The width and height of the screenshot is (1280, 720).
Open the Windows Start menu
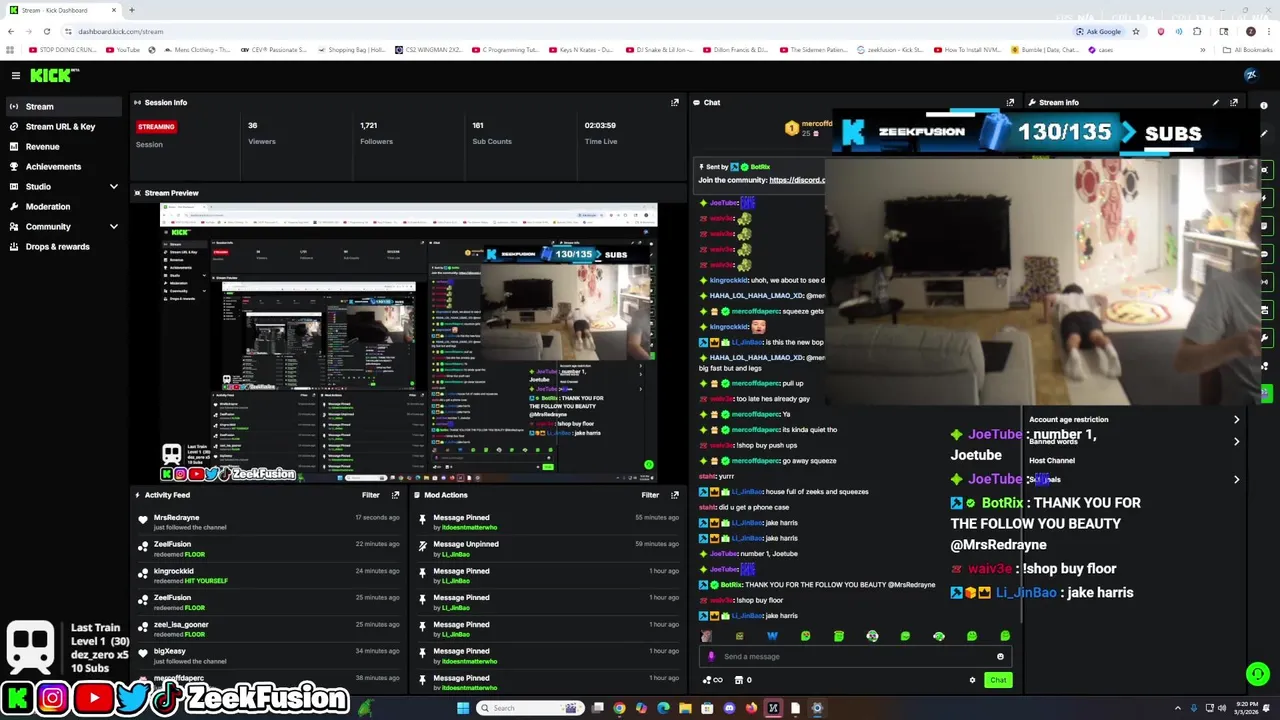462,708
